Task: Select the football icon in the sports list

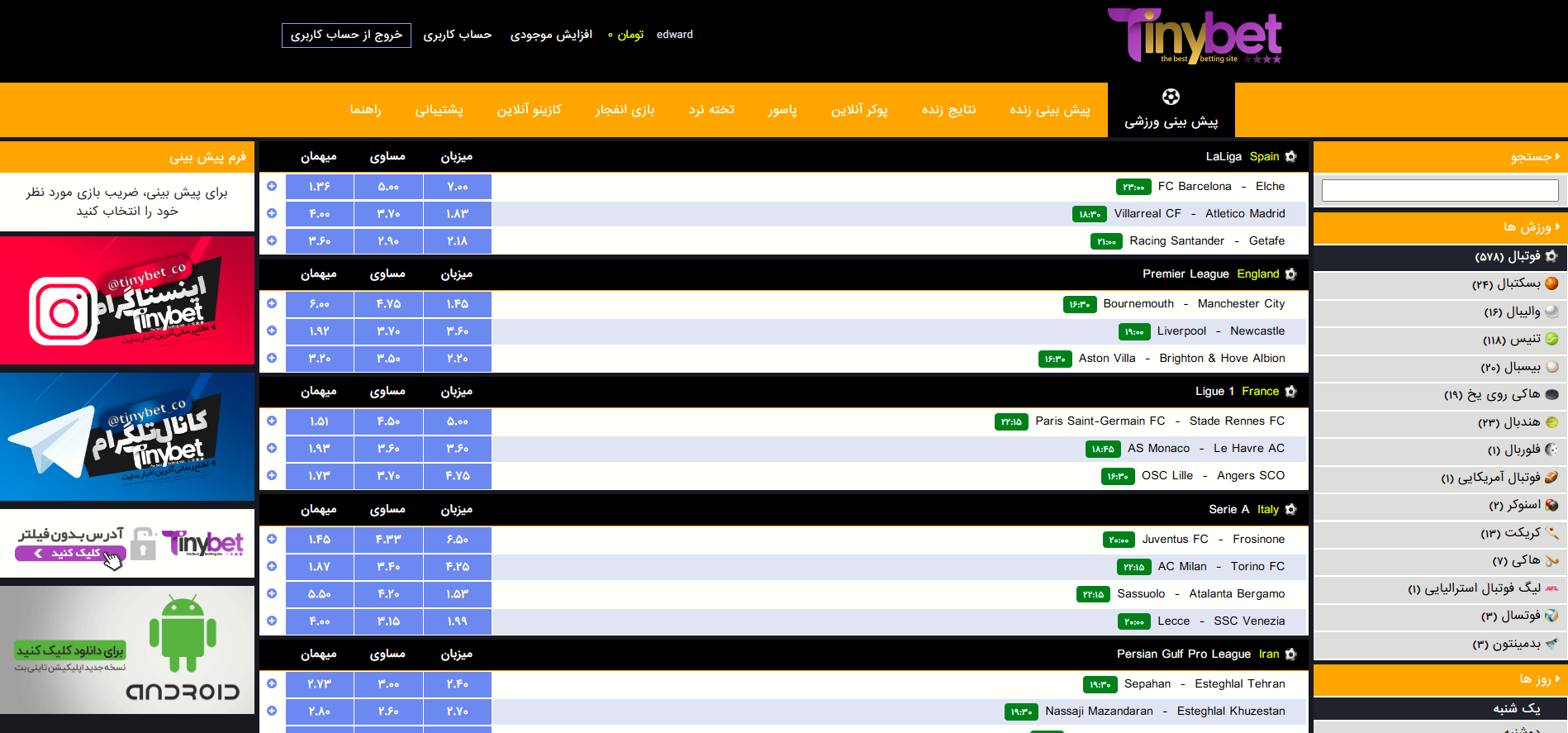Action: tap(1551, 256)
